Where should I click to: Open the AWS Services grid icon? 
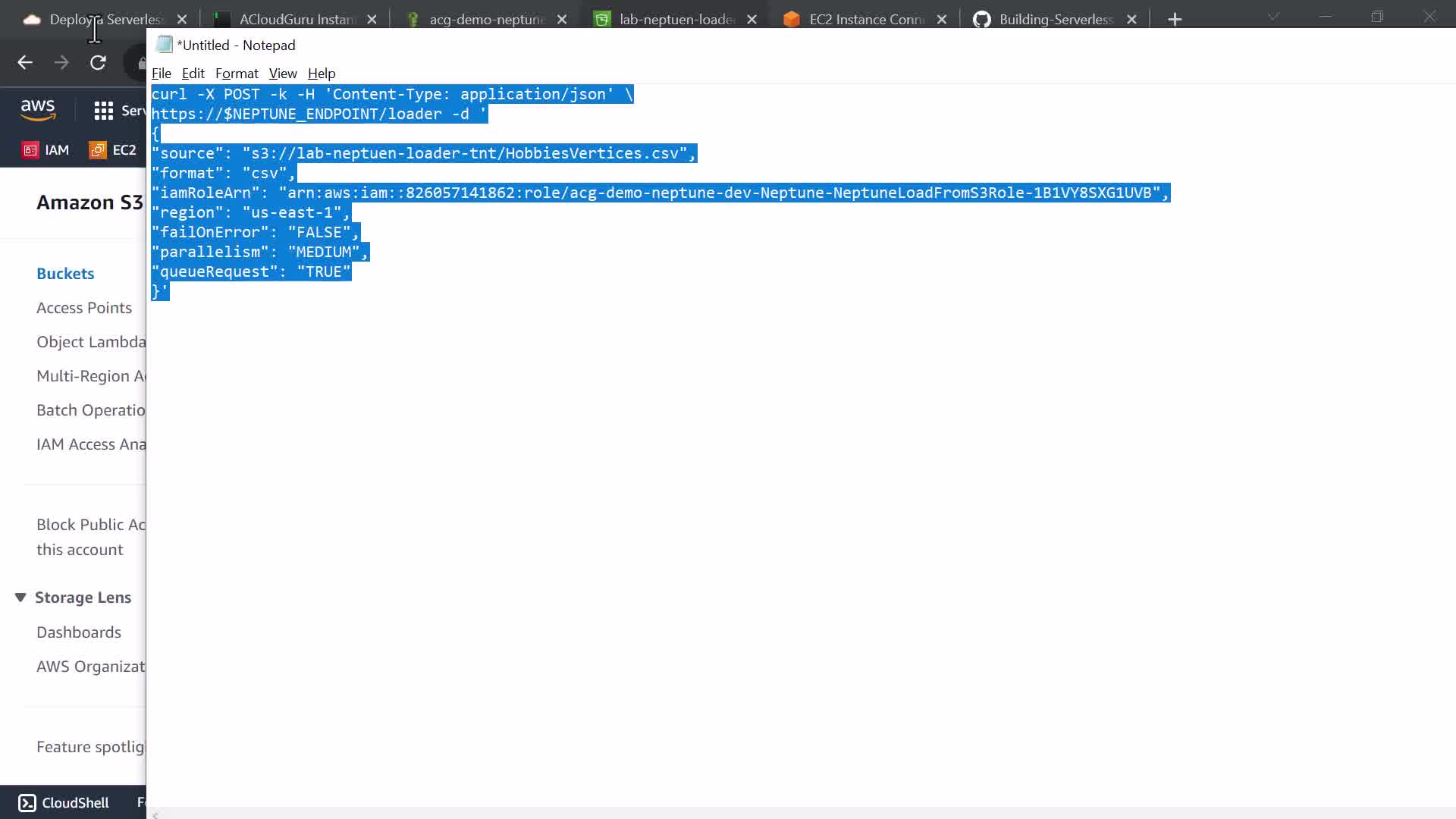tap(103, 111)
